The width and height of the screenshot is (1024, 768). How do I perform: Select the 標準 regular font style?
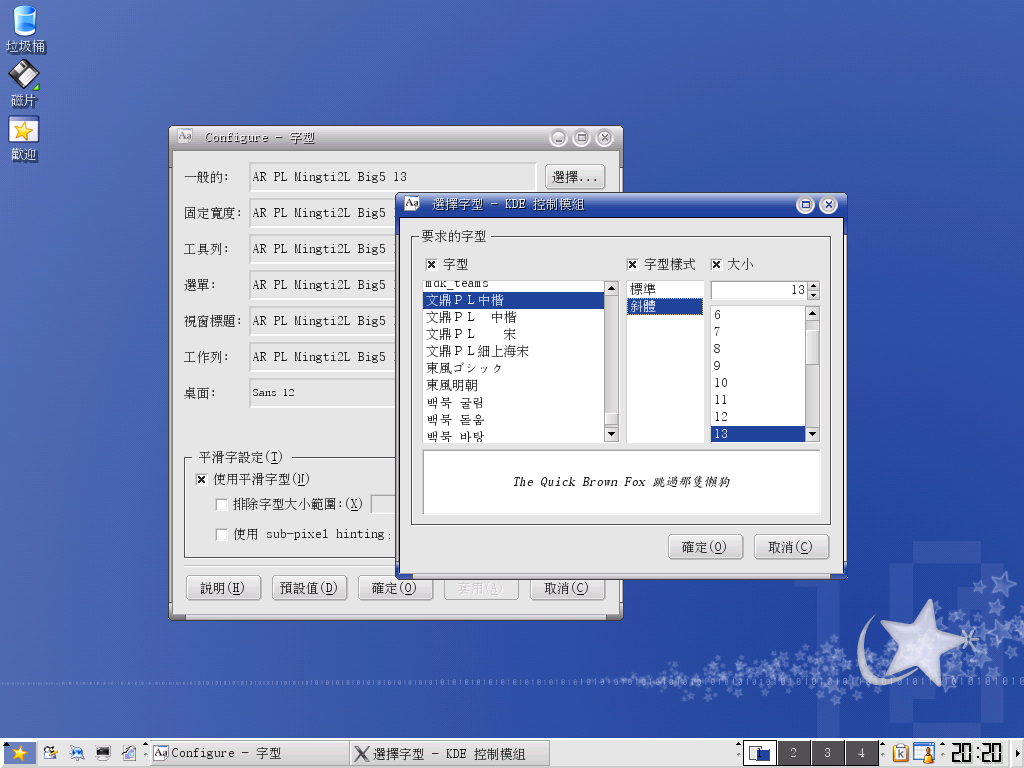pyautogui.click(x=643, y=289)
